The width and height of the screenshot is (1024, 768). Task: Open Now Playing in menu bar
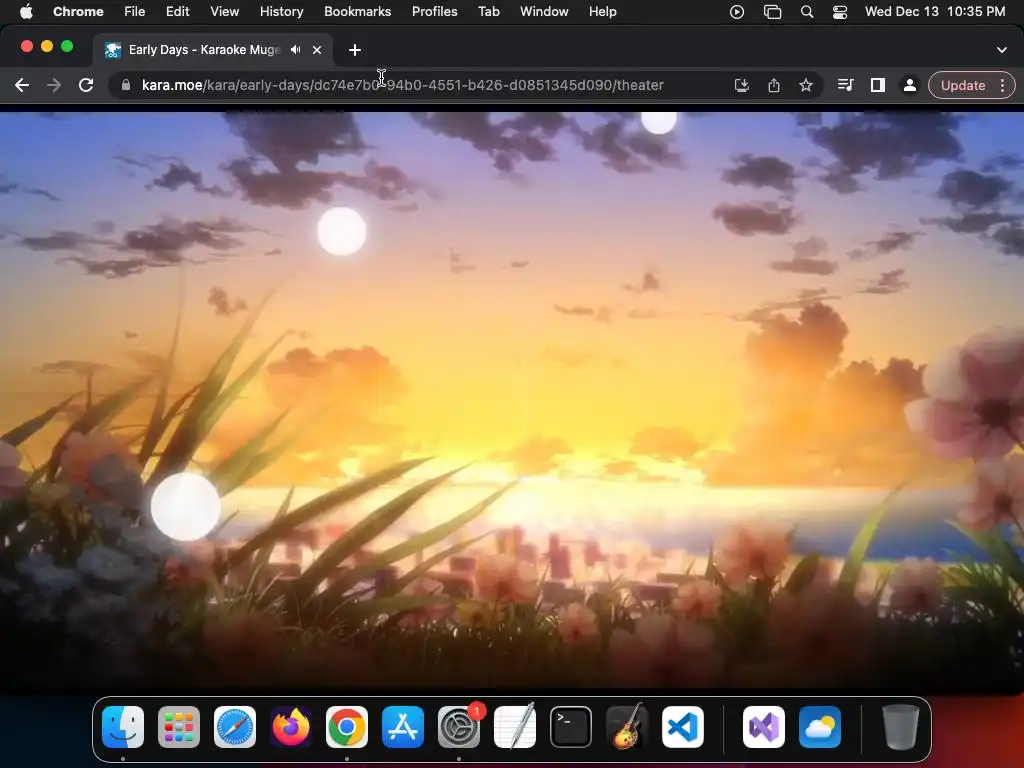point(737,12)
